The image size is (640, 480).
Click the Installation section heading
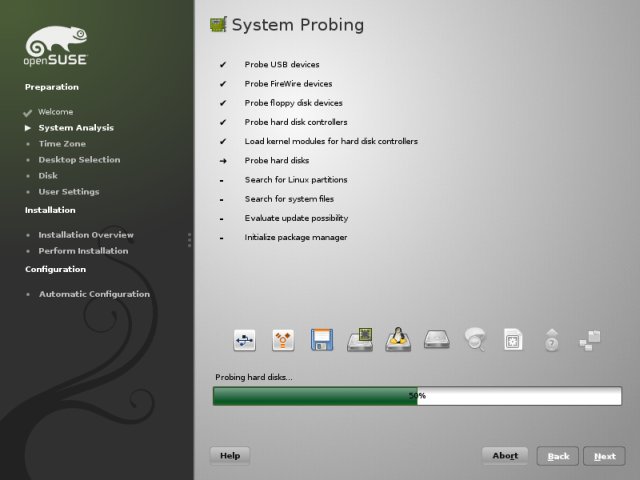(x=50, y=210)
